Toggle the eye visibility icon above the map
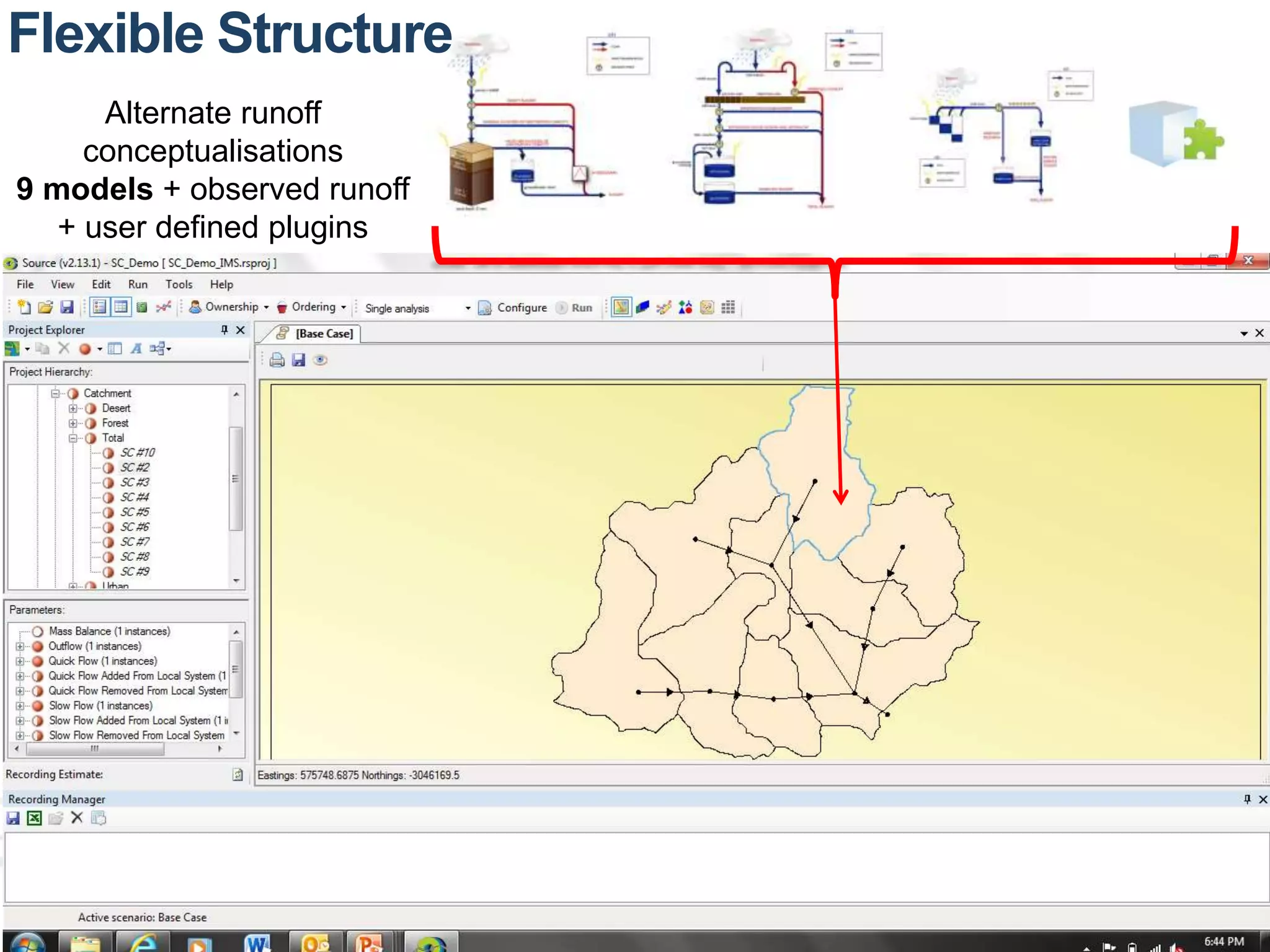 (320, 360)
